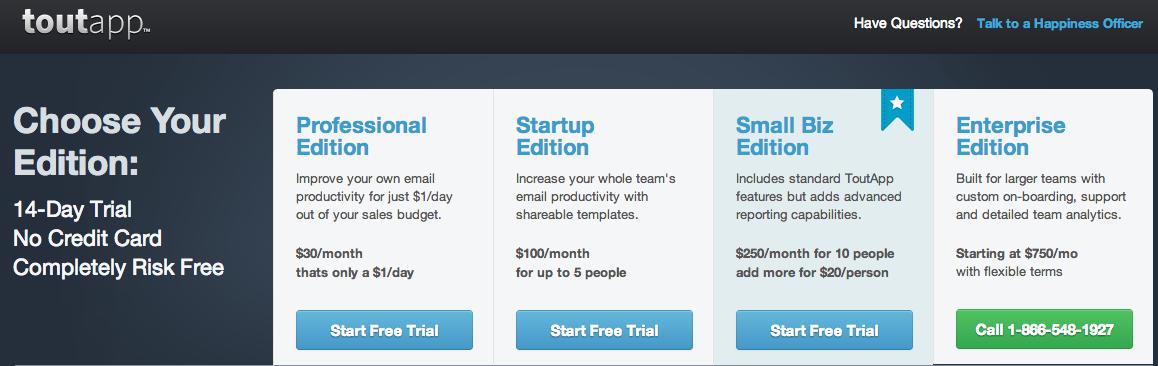Viewport: 1158px width, 366px height.
Task: Click the $250/month for 10 people text
Action: pyautogui.click(x=815, y=254)
